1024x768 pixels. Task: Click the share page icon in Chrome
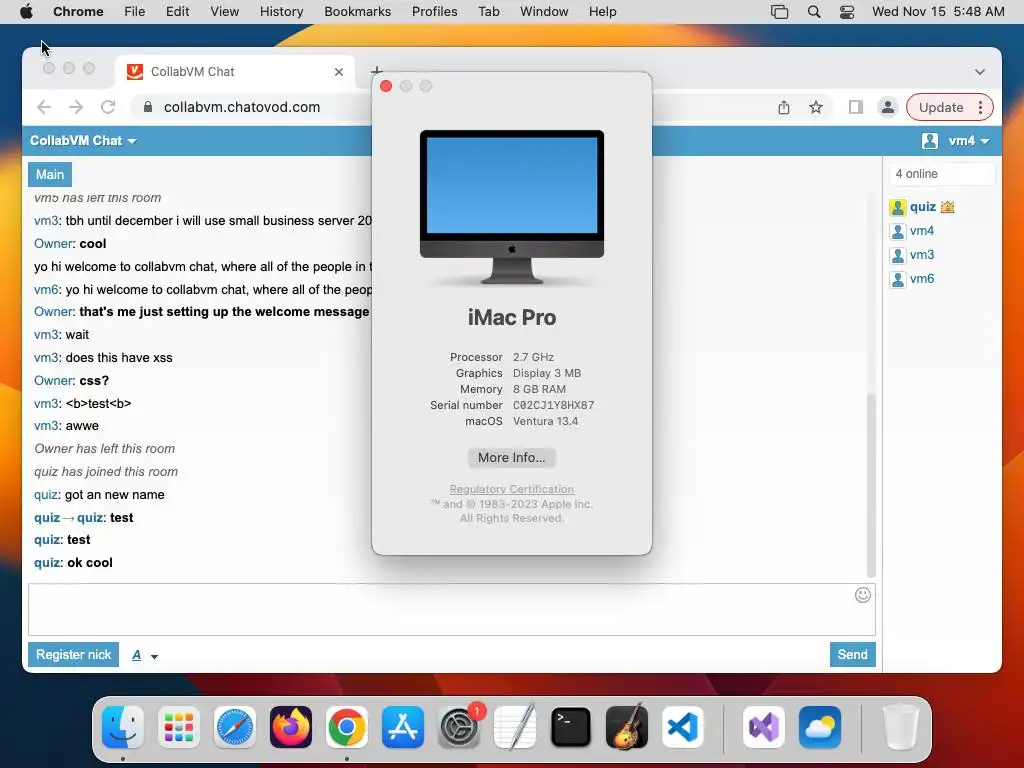pos(784,107)
